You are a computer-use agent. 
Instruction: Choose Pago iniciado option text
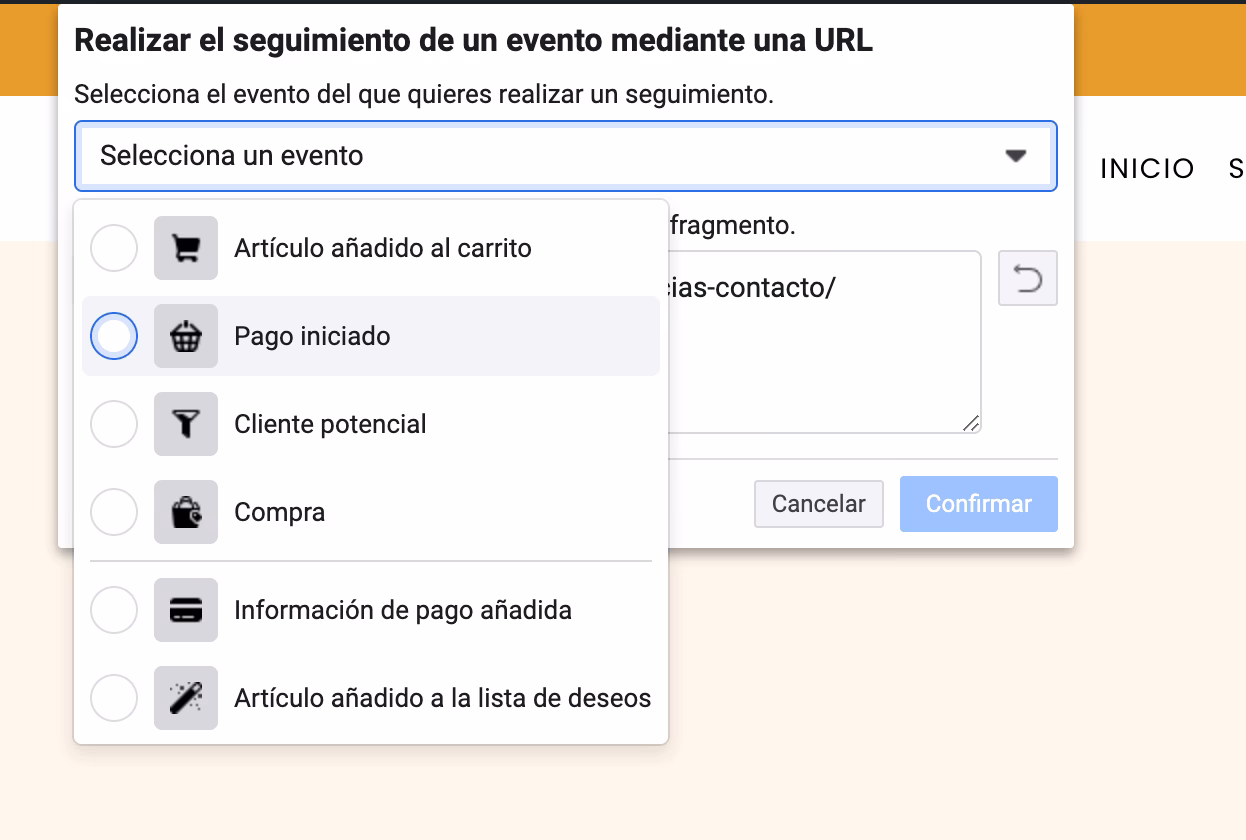click(x=312, y=336)
